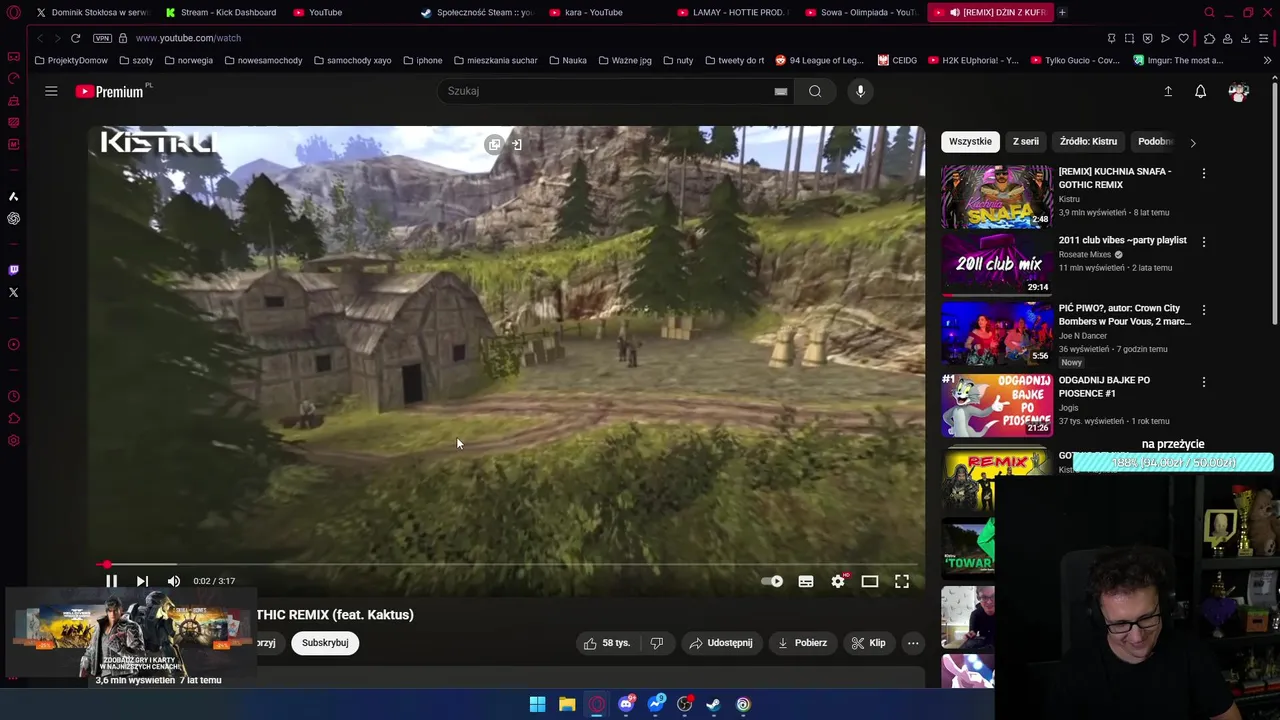Like the video with 58 tys. button
The width and height of the screenshot is (1280, 720).
[x=607, y=643]
